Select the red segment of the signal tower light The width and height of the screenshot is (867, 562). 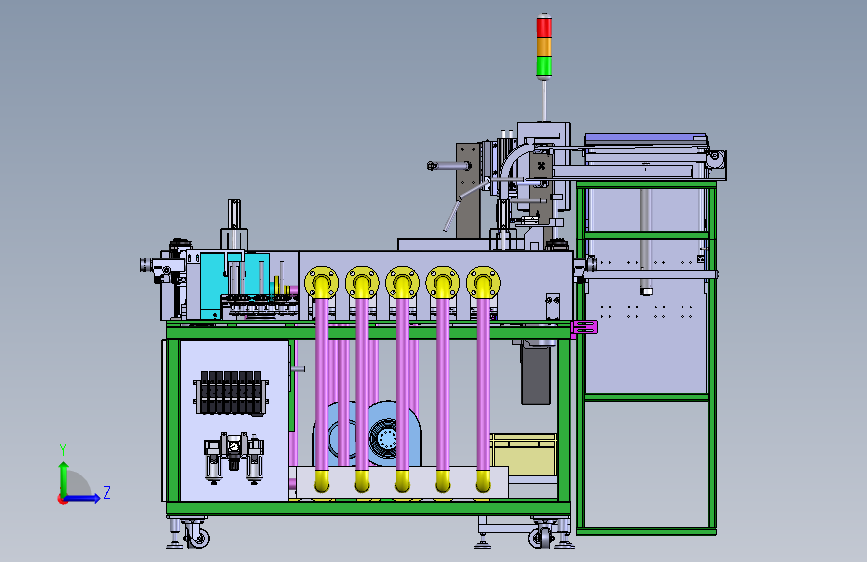[x=544, y=27]
